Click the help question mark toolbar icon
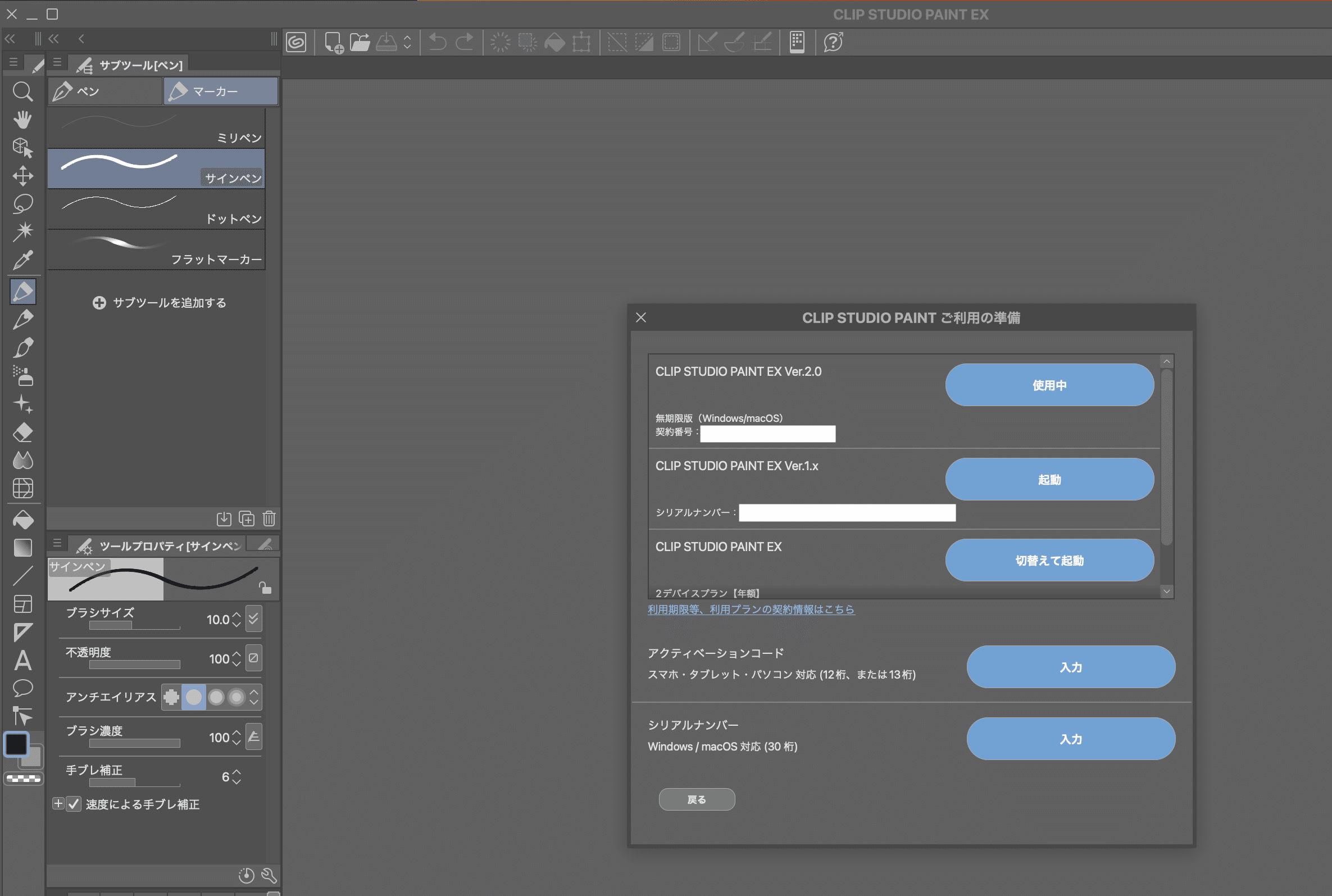The image size is (1332, 896). (x=833, y=42)
